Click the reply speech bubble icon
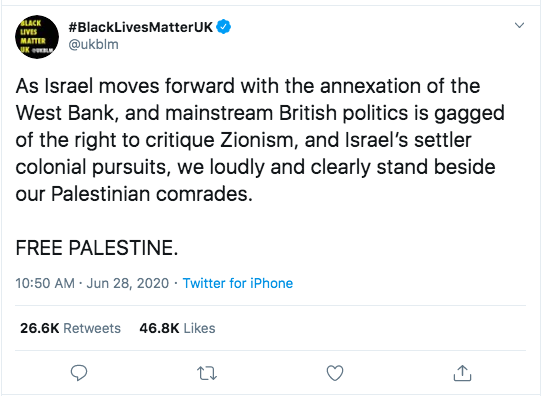Screen dimensions: 555x396 (x=79, y=373)
